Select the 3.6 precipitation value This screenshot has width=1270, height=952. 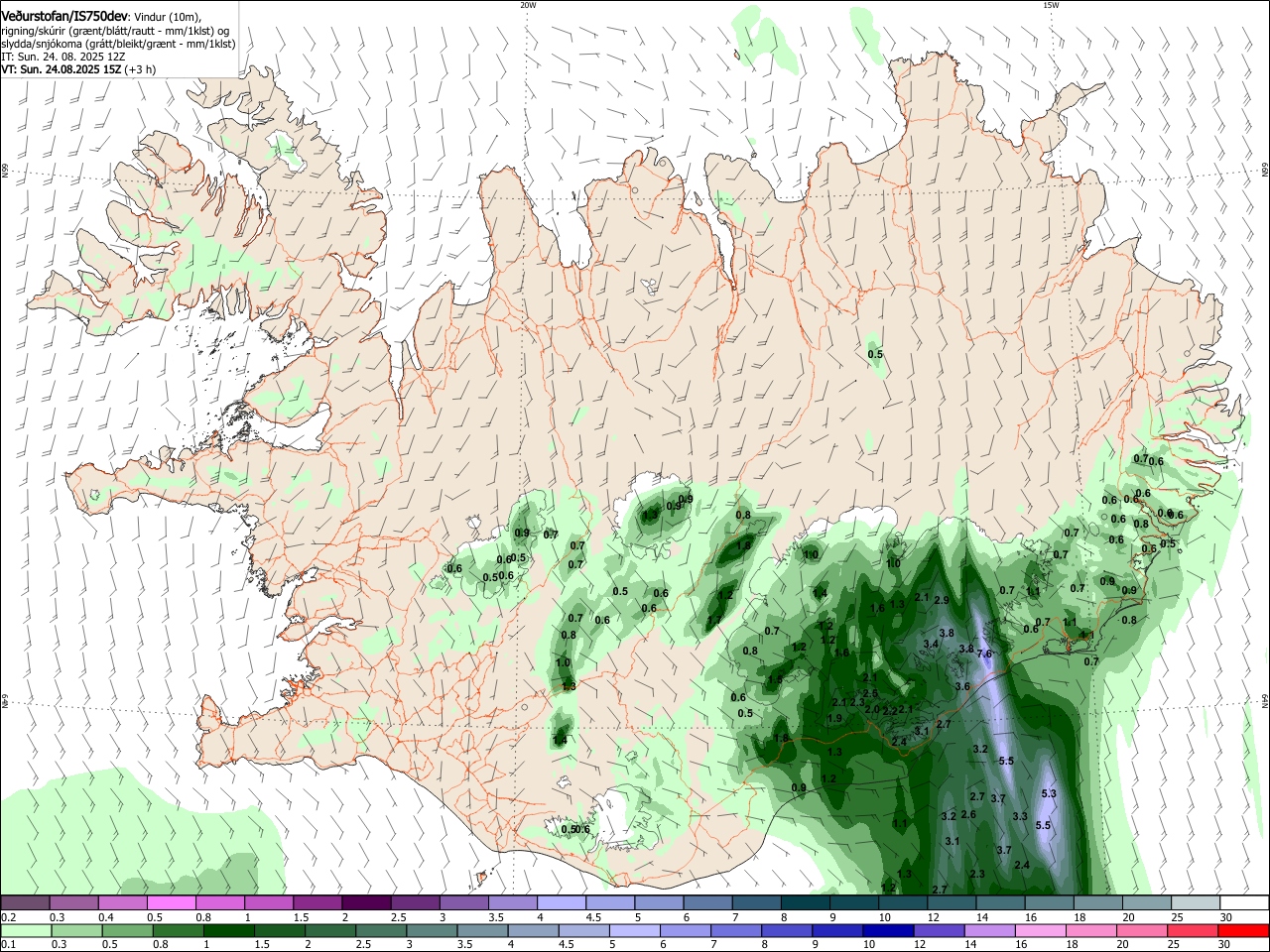962,686
